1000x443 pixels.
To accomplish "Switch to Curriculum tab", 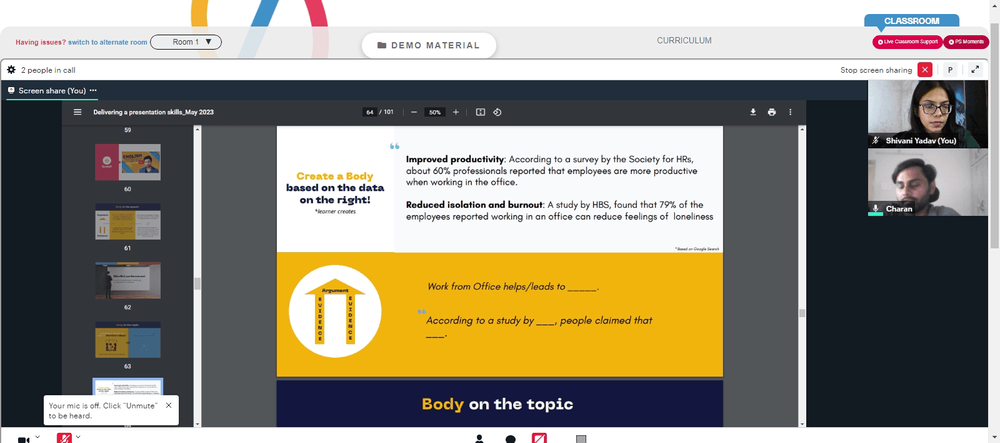I will tap(684, 41).
